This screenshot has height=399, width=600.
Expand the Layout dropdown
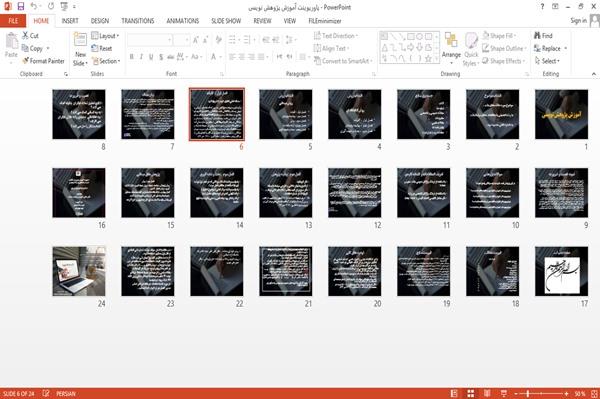pyautogui.click(x=105, y=36)
